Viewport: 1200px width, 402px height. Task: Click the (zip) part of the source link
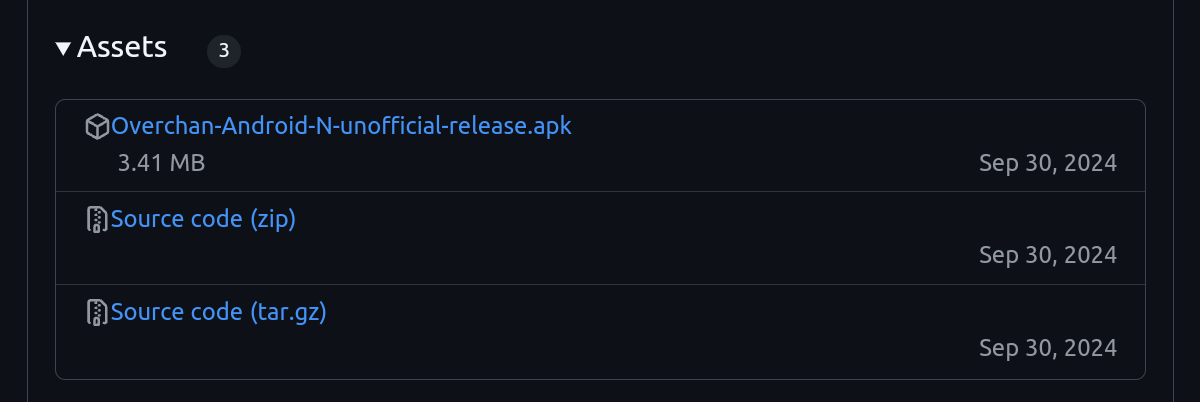271,218
